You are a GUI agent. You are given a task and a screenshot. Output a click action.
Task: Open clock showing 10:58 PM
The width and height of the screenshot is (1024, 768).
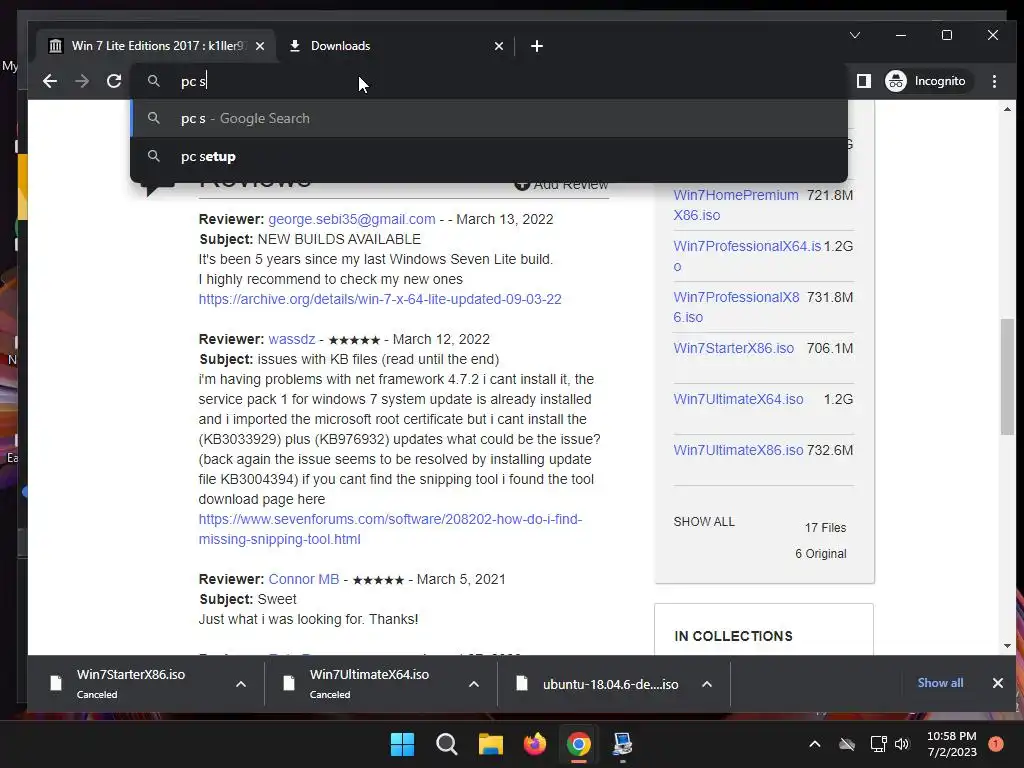(952, 744)
